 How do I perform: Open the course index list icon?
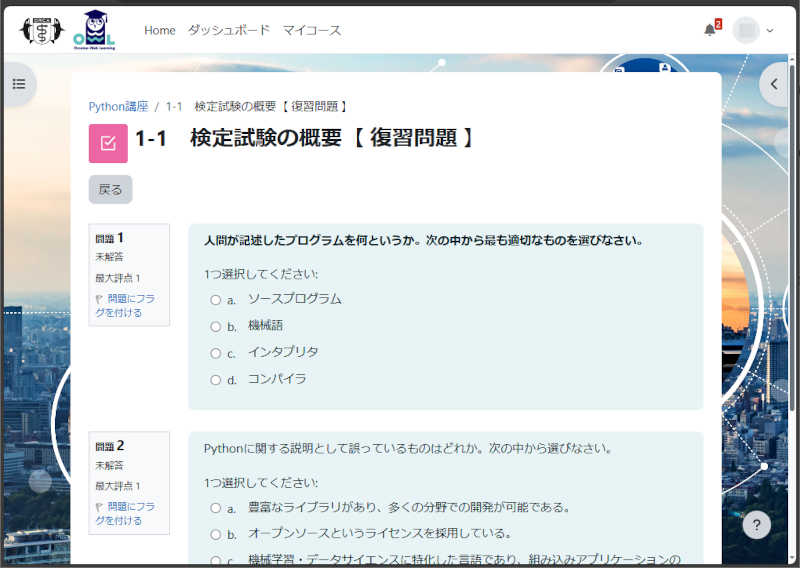(x=18, y=84)
